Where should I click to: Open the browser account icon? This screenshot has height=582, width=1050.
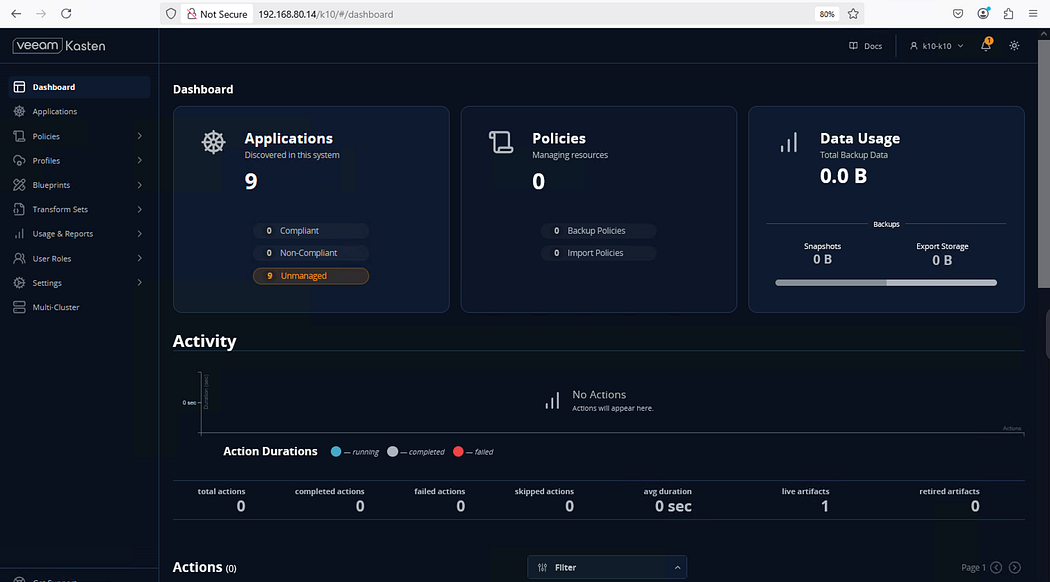tap(984, 13)
